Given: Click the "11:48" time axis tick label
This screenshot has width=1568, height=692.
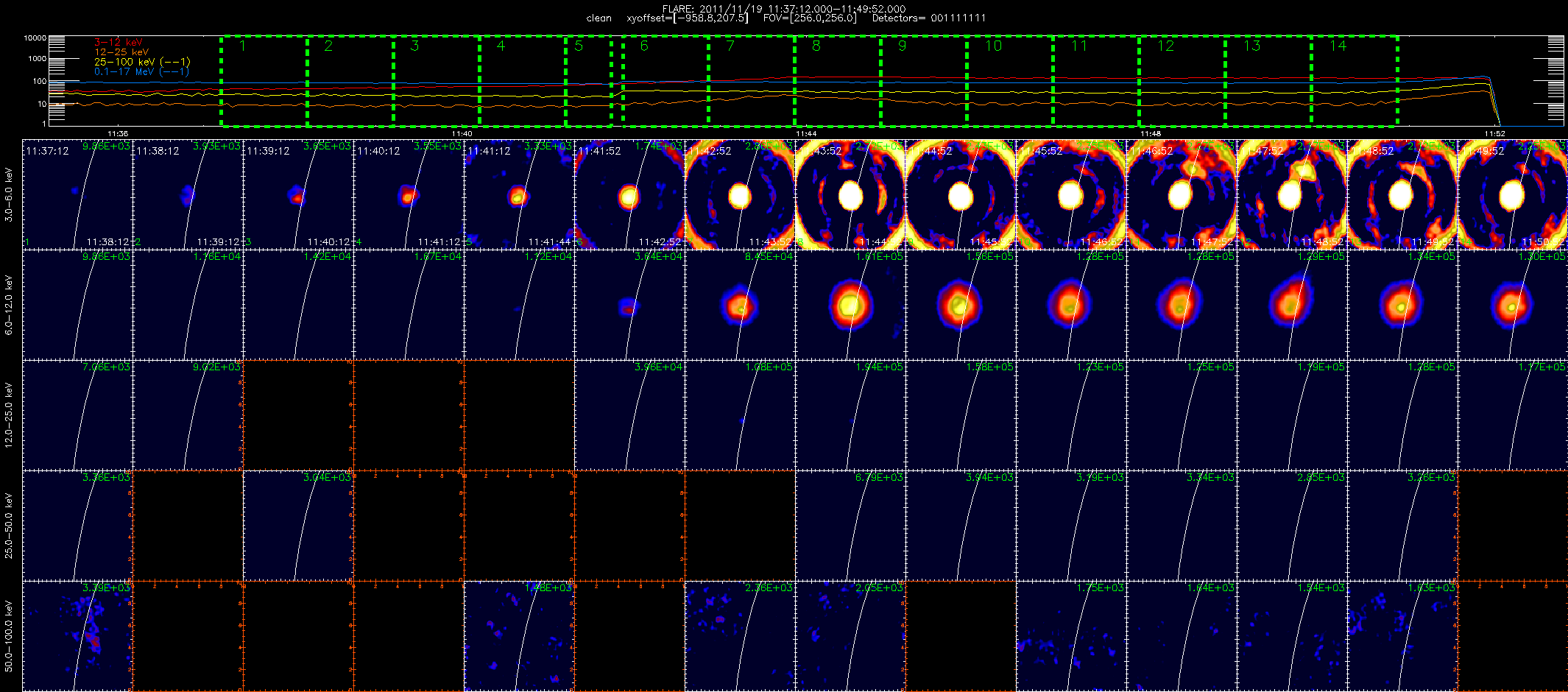Looking at the screenshot, I should coord(1151,134).
